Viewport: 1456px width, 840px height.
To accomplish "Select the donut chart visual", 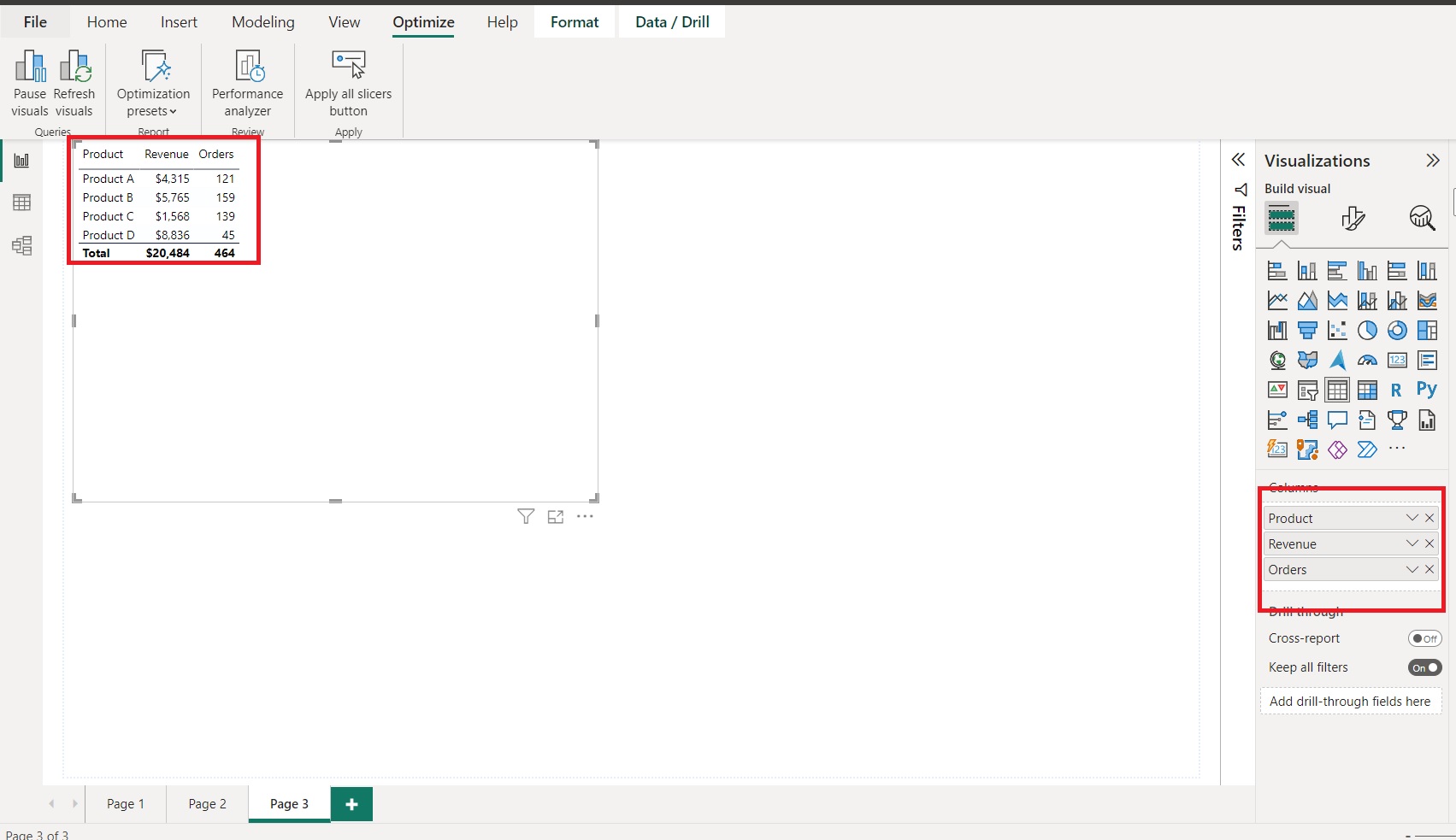I will pyautogui.click(x=1397, y=330).
